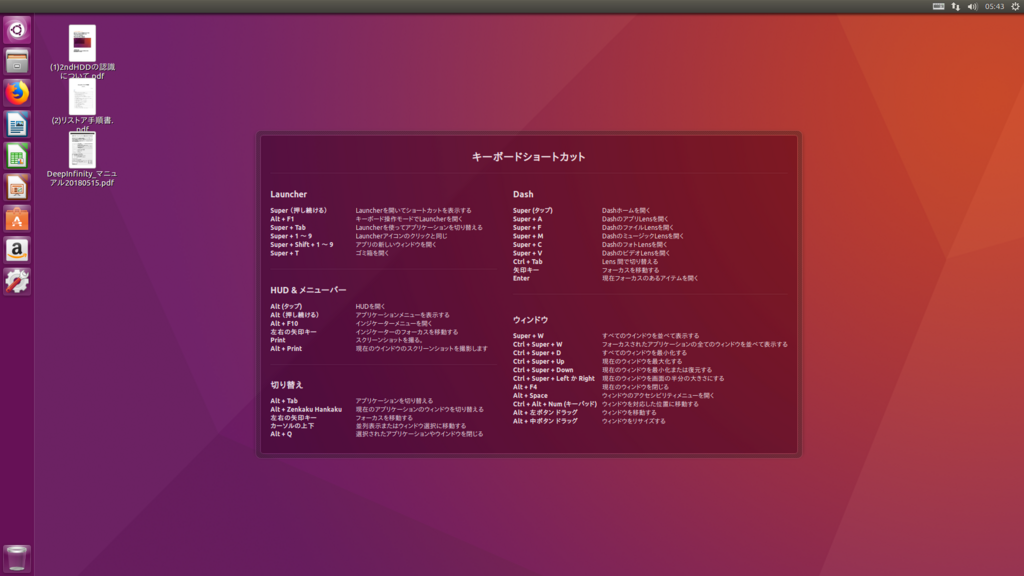Viewport: 1024px width, 576px height.
Task: Launch the Files manager from the launcher
Action: point(17,61)
